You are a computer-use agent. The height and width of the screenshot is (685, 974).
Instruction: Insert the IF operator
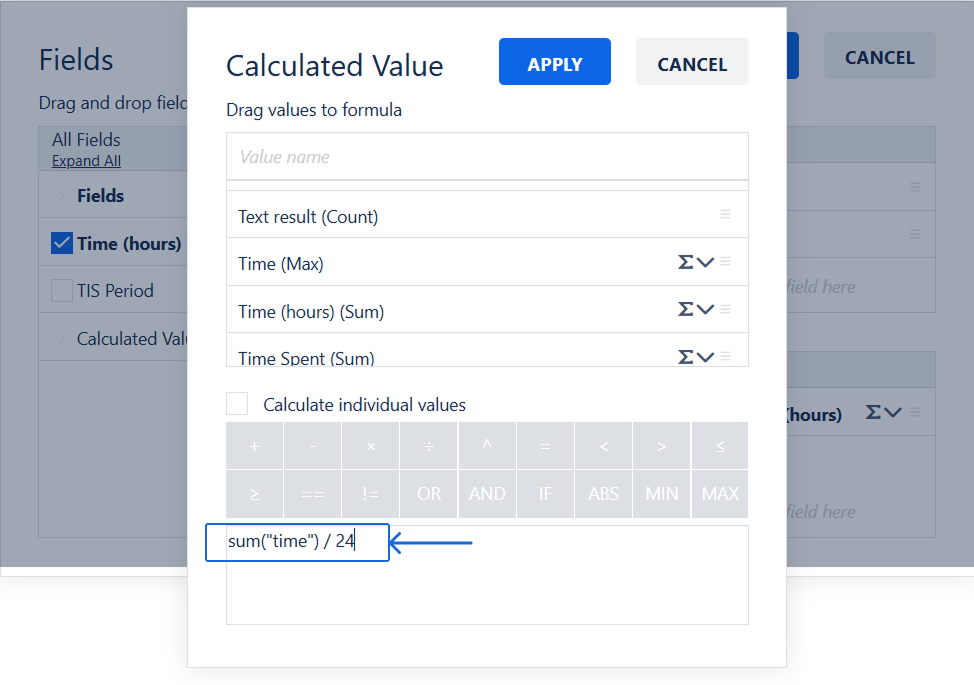(x=545, y=494)
